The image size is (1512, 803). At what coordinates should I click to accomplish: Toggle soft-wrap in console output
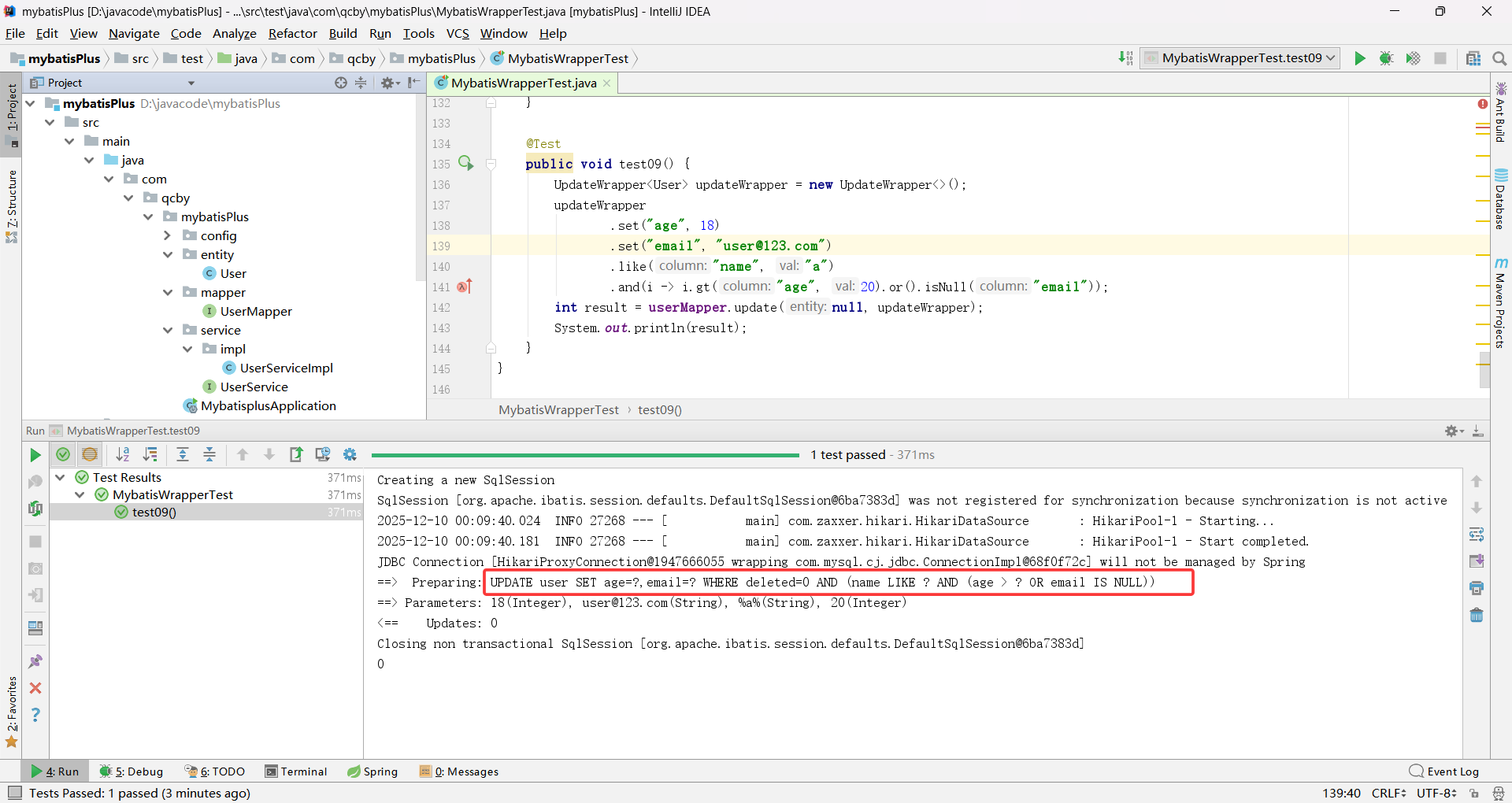(1477, 535)
